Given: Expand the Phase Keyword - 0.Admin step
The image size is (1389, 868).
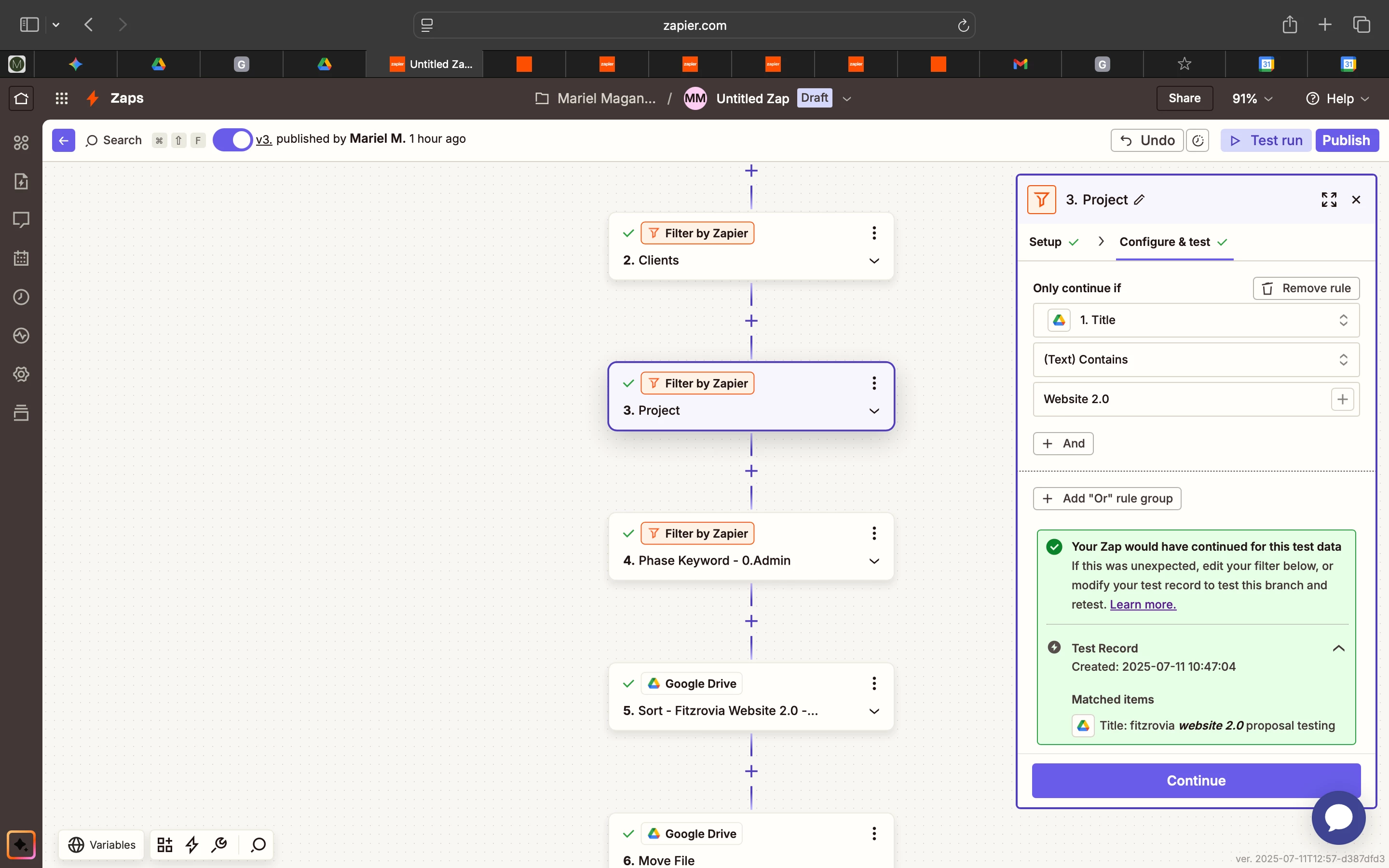Looking at the screenshot, I should tap(873, 561).
